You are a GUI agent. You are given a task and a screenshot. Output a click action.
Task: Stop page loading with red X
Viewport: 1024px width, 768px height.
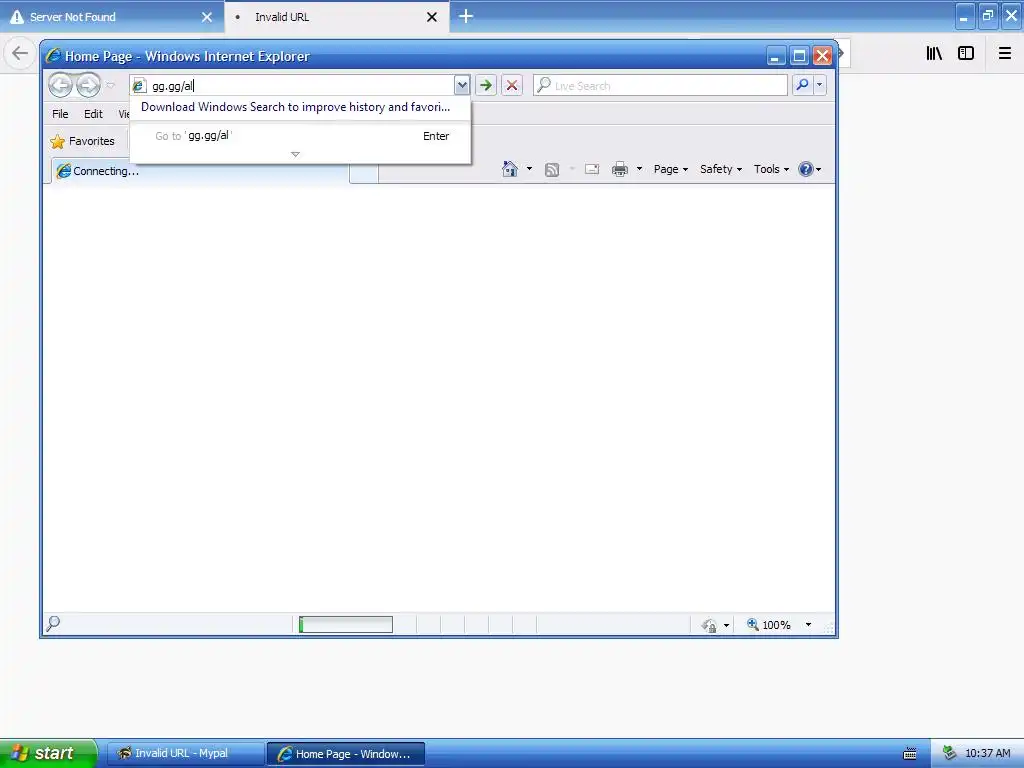[x=512, y=86]
